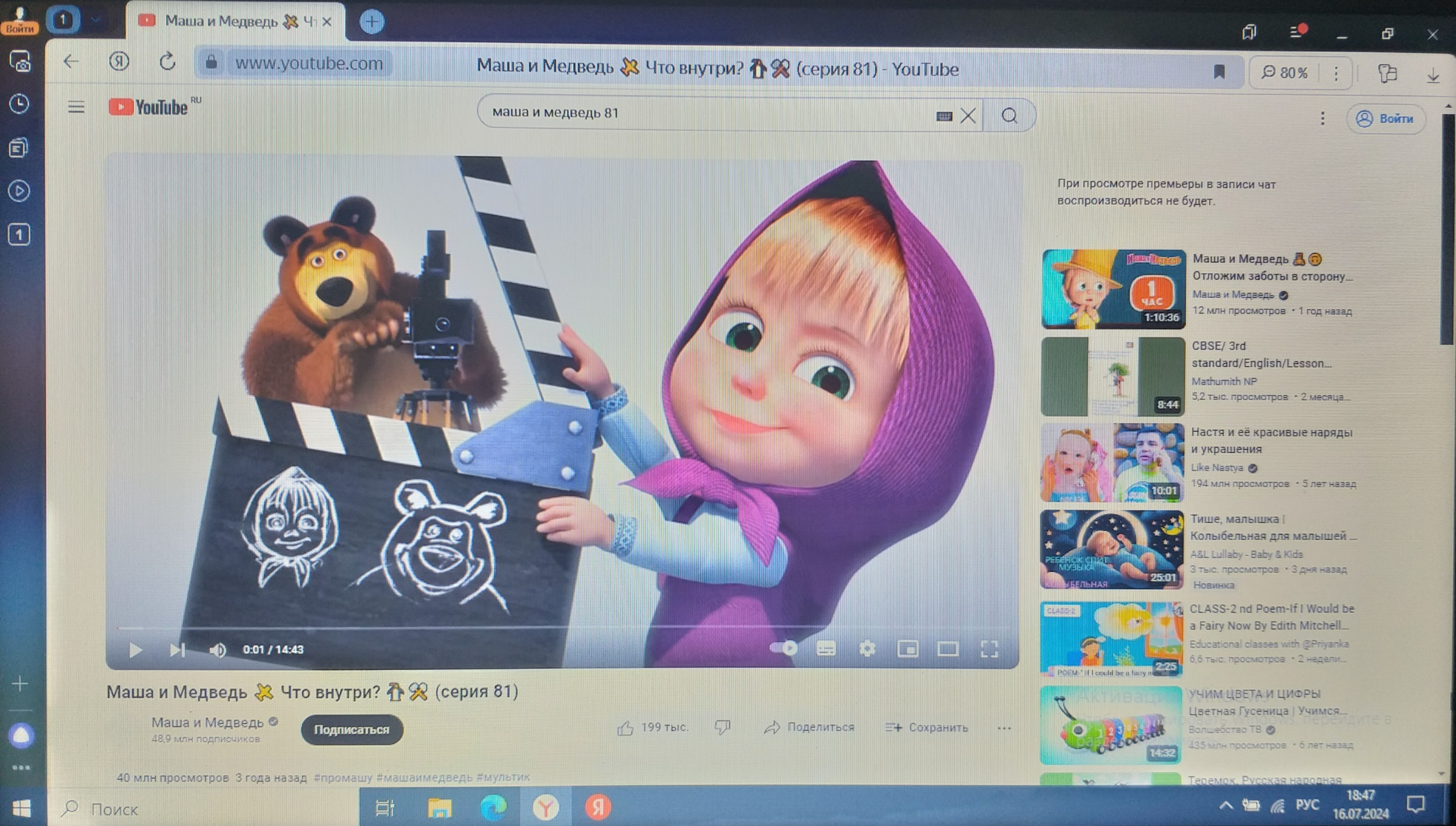Dislike the video
Screen dimensions: 1456x826
coord(722,727)
